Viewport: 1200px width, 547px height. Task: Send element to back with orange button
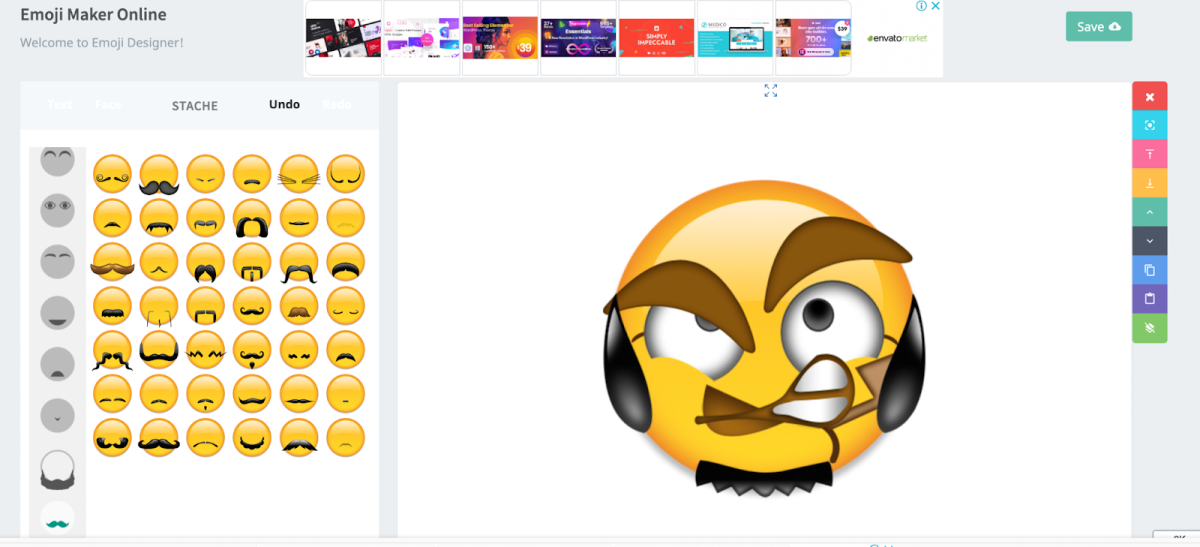1150,183
